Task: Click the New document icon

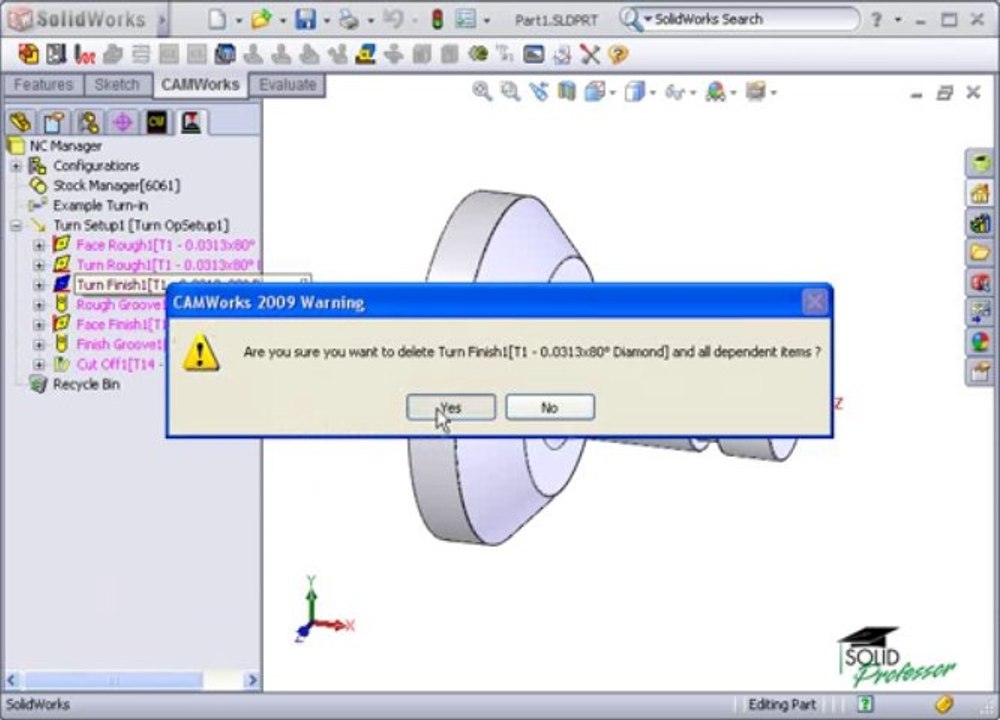Action: [217, 20]
